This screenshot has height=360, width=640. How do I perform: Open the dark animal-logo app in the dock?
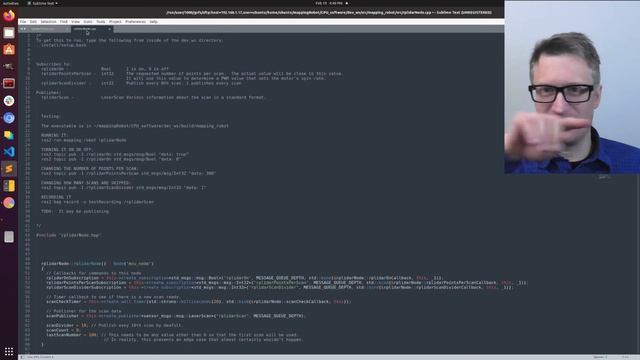9,67
